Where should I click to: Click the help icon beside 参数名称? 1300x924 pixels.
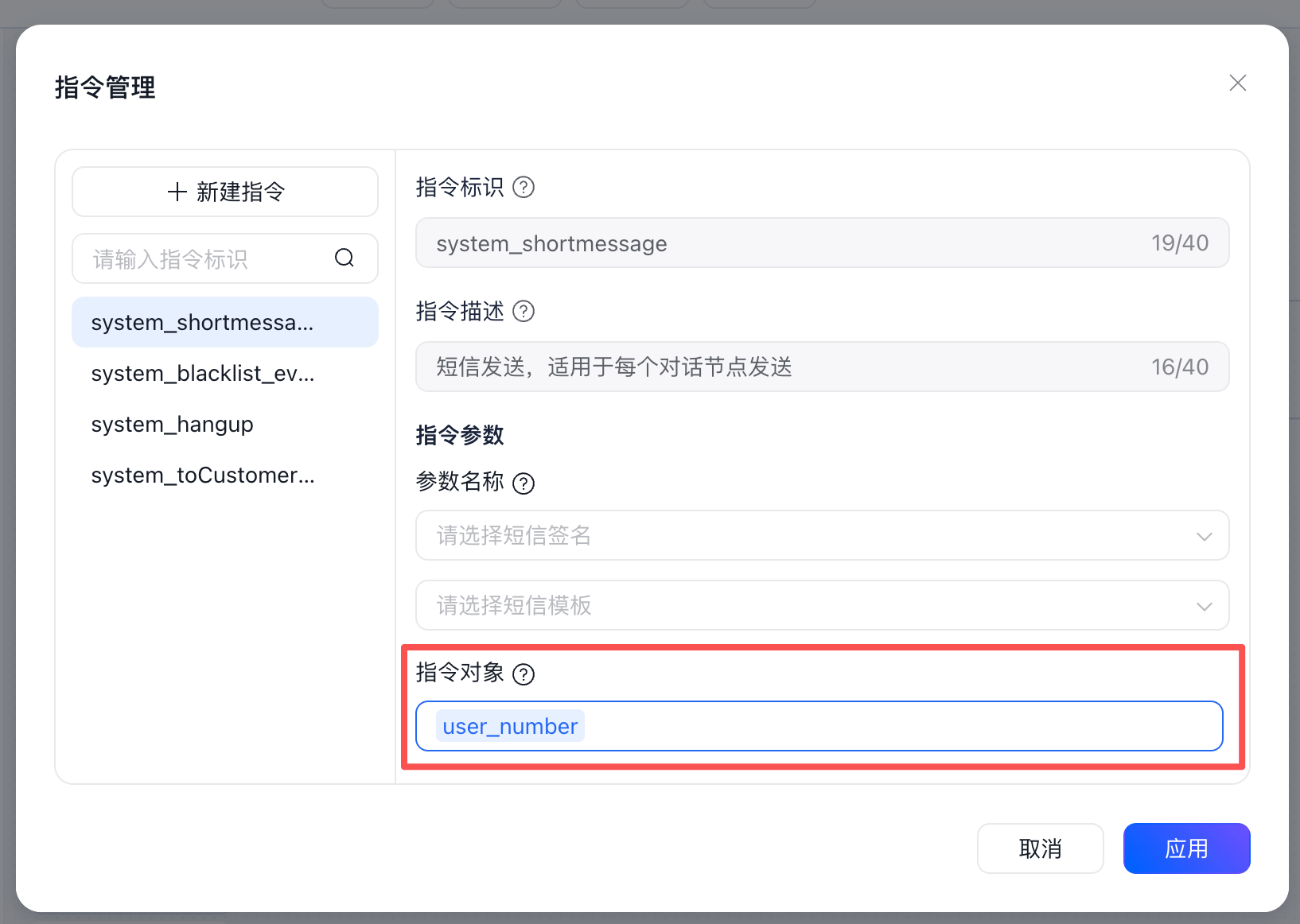[x=524, y=483]
